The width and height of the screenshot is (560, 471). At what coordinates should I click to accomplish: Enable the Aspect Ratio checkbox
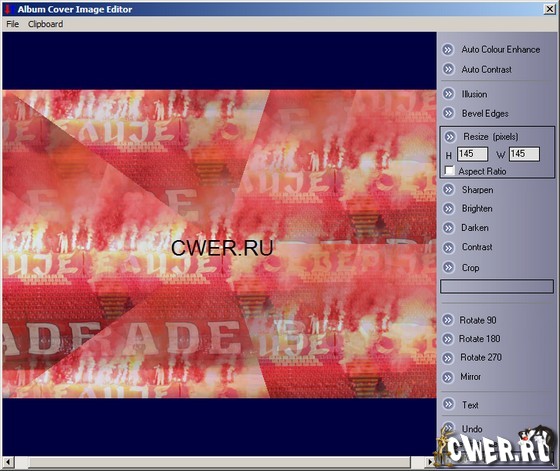pyautogui.click(x=450, y=170)
